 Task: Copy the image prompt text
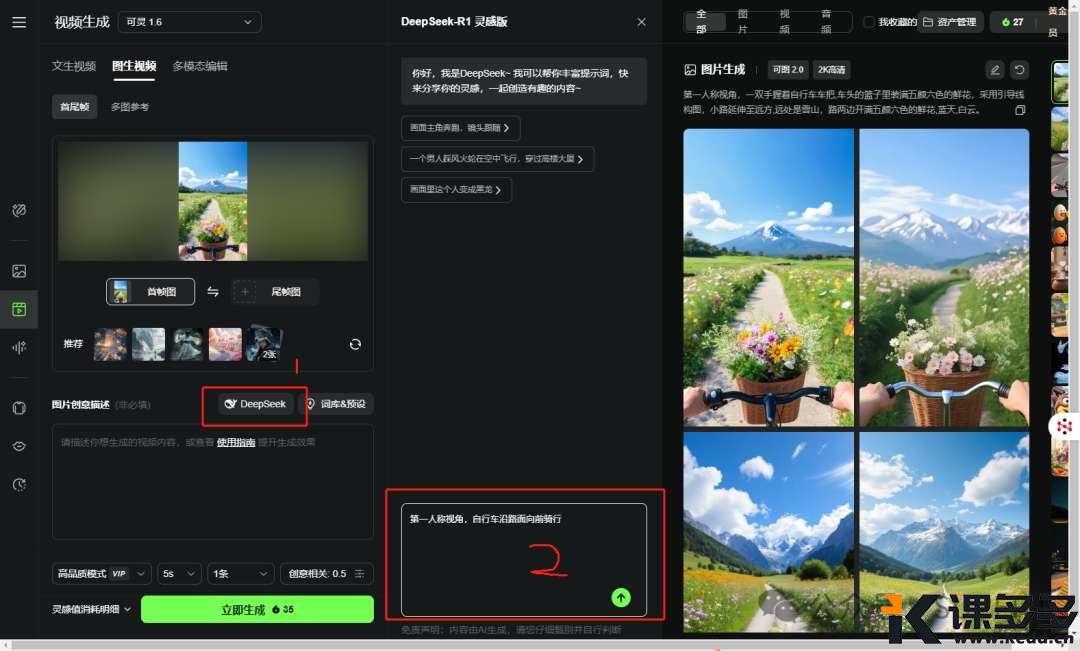coord(1020,110)
